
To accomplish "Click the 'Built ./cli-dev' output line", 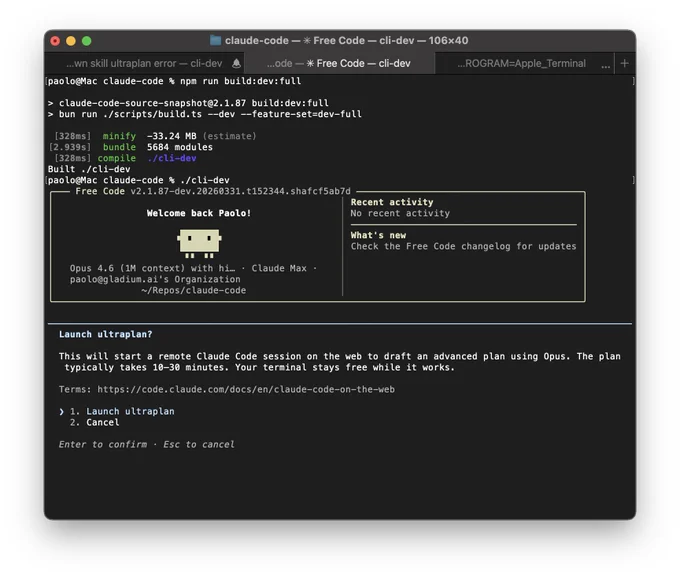I will (x=89, y=169).
